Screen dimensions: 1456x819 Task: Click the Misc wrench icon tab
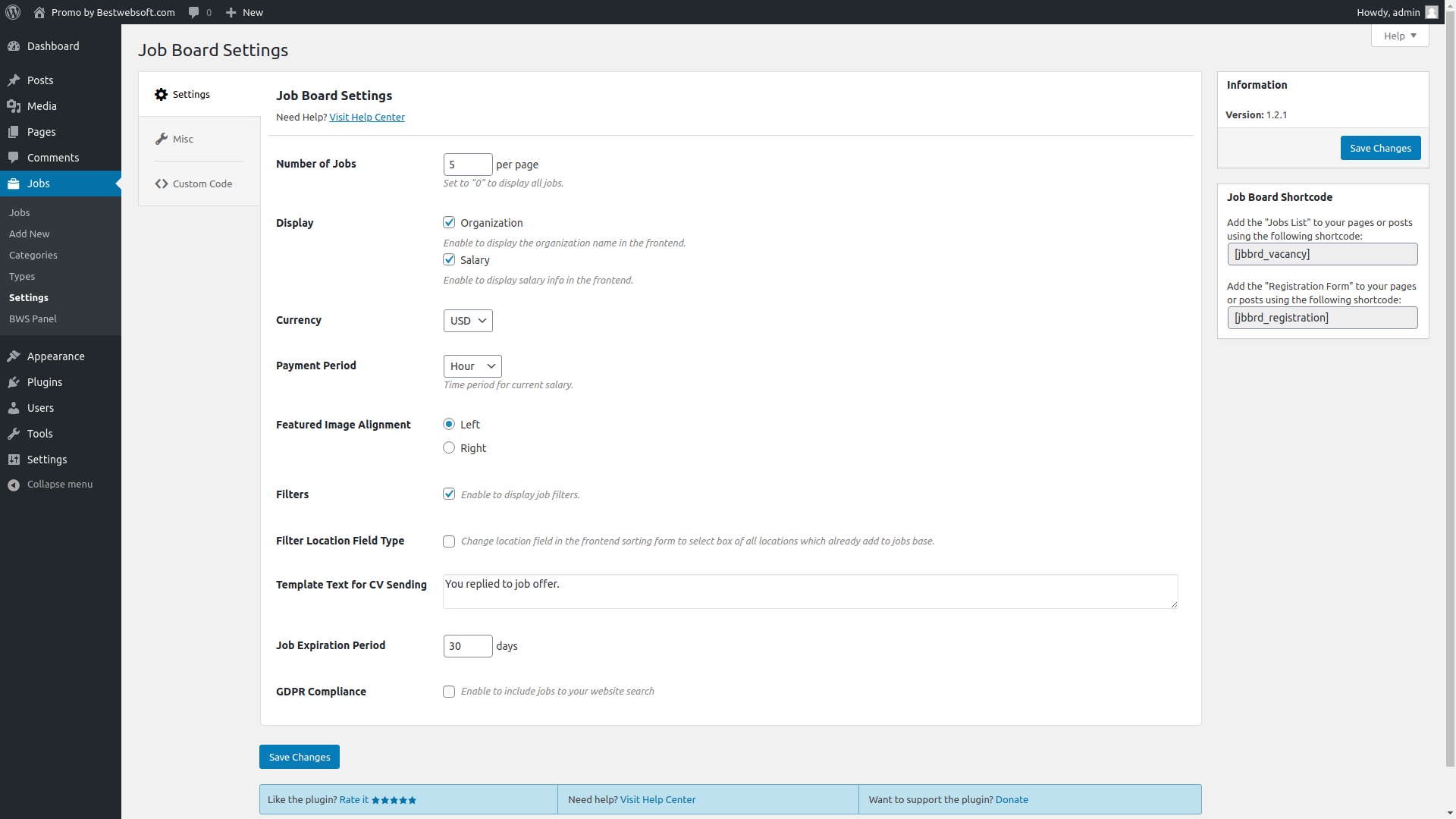coord(162,139)
